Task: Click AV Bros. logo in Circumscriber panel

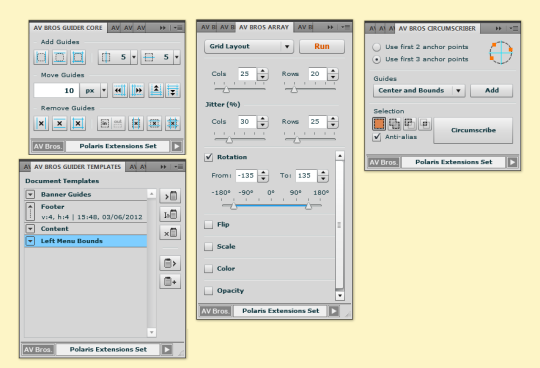Action: [x=383, y=162]
